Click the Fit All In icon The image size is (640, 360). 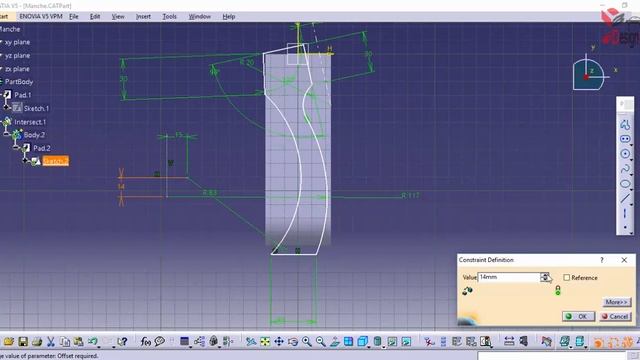(265, 341)
